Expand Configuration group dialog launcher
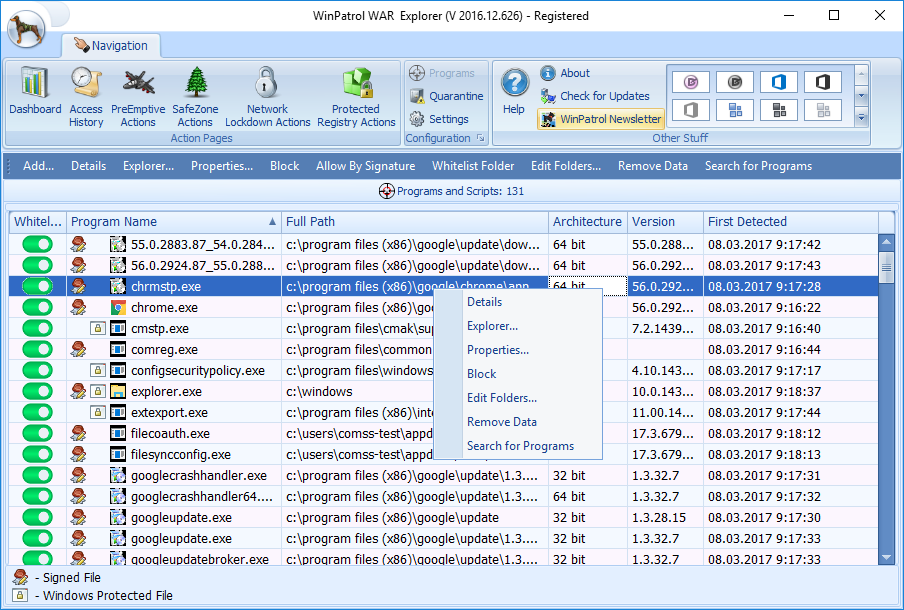The image size is (904, 610). (480, 139)
